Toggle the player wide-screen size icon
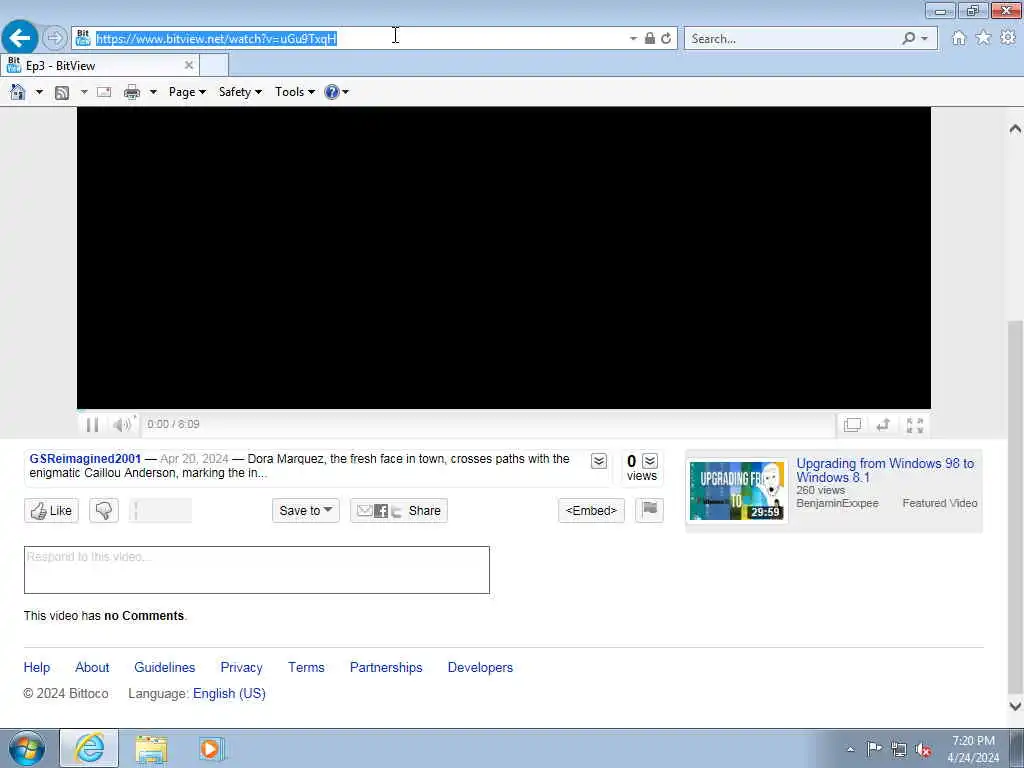Viewport: 1024px width, 768px height. [852, 425]
